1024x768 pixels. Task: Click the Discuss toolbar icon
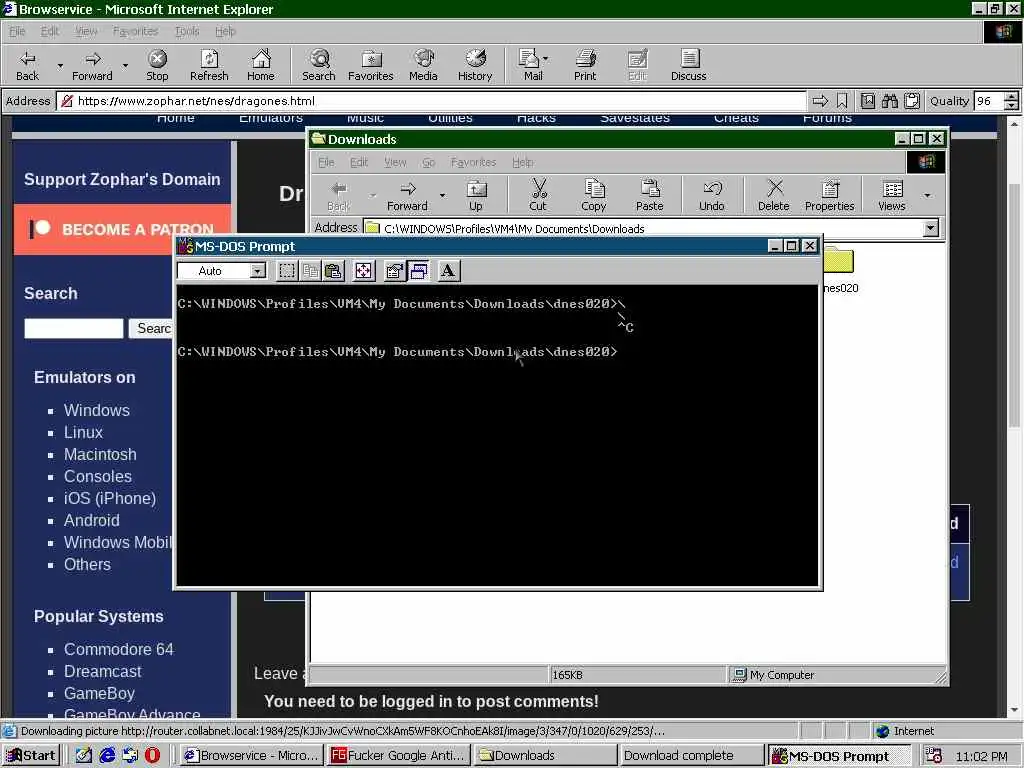(x=688, y=65)
